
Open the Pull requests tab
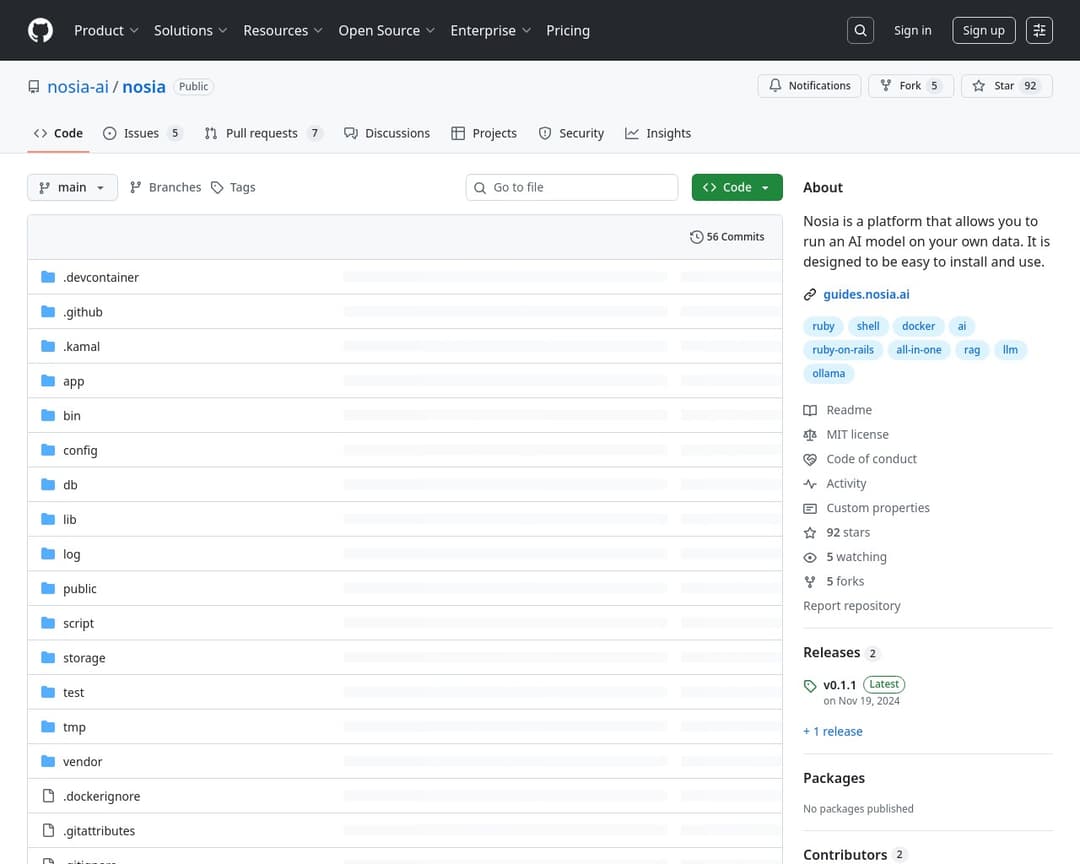pyautogui.click(x=262, y=133)
